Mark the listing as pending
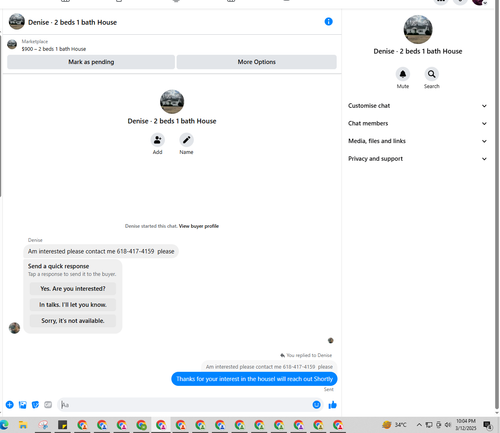Viewport: 500px width, 433px height. [x=91, y=62]
